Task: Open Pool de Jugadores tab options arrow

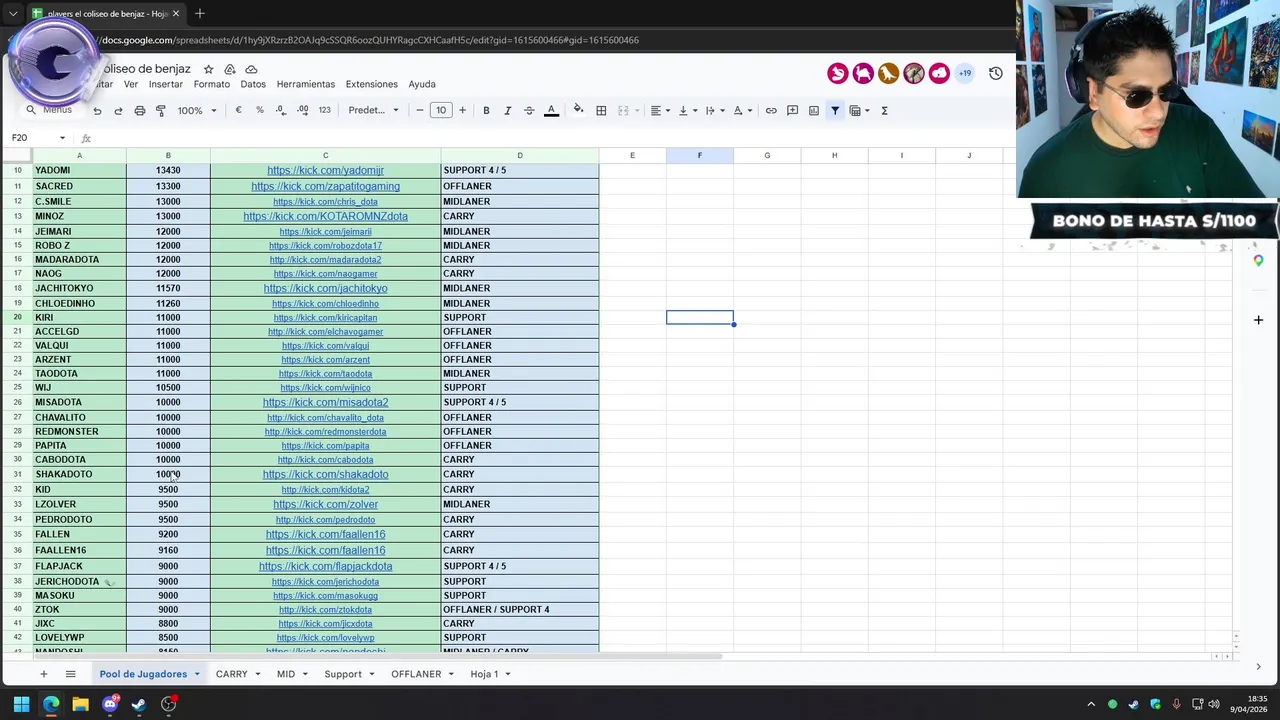Action: click(x=197, y=674)
